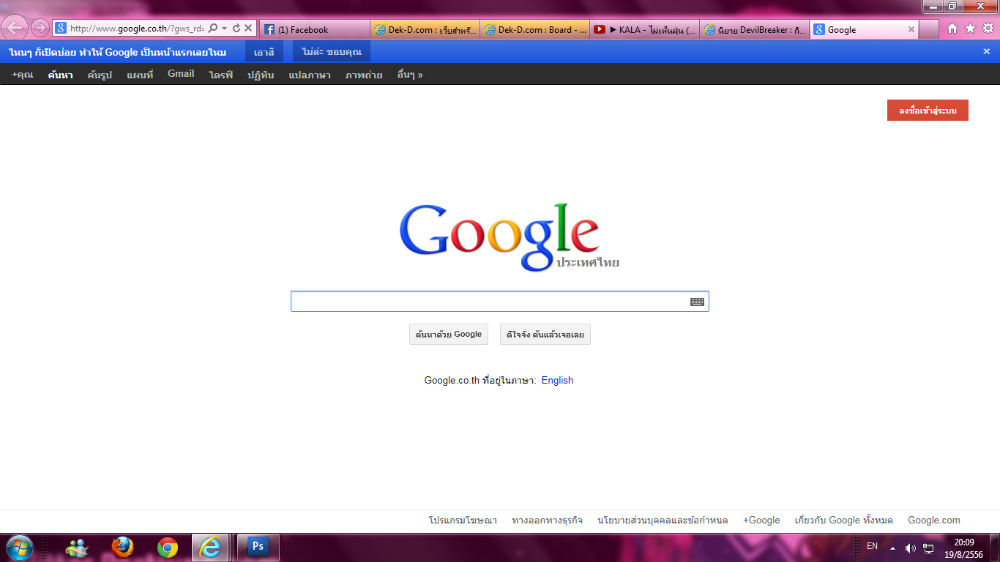Select the Internet Explorer taskbar icon
This screenshot has height=562, width=1000.
click(210, 547)
